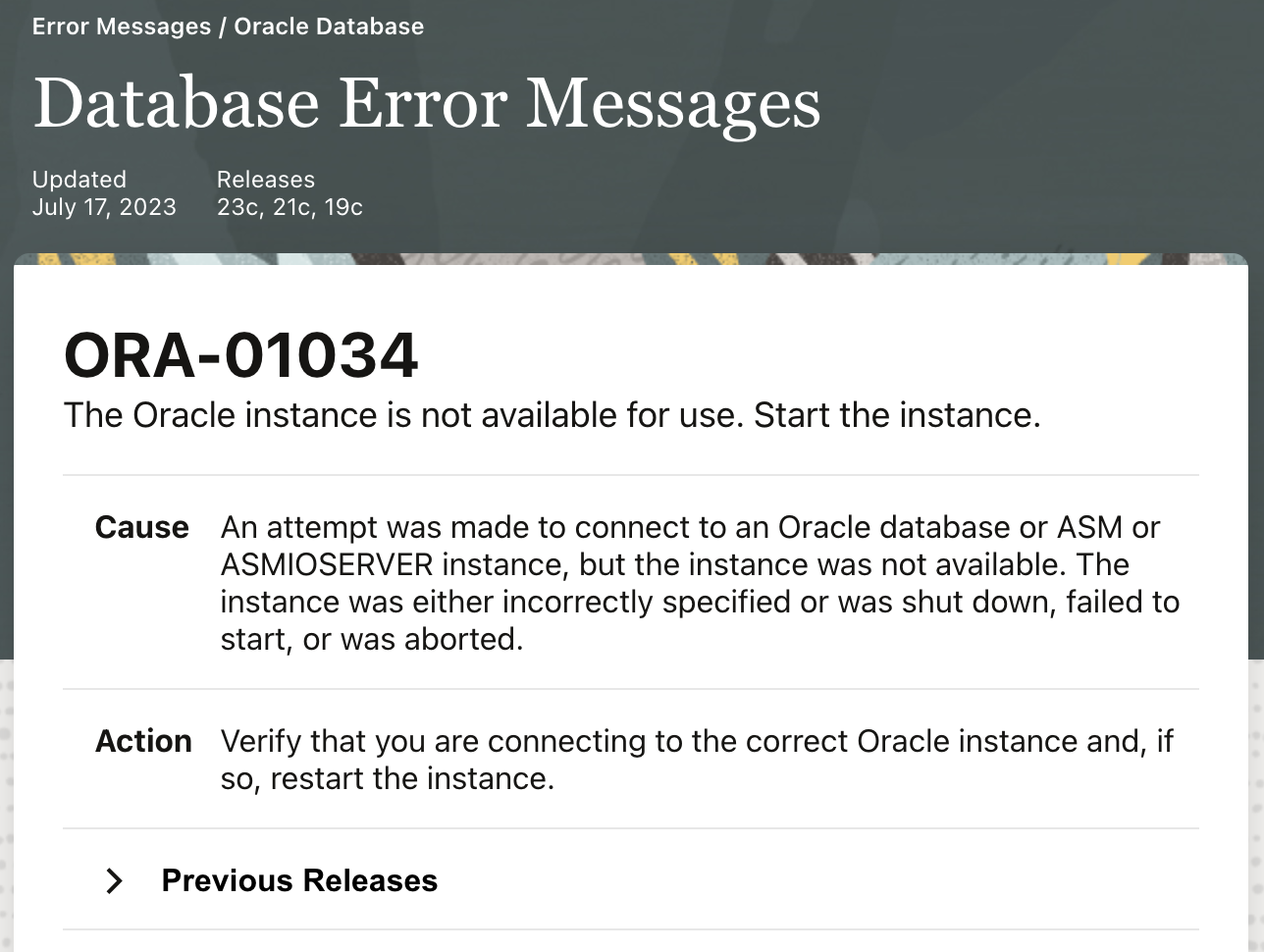The image size is (1264, 952).
Task: Click the Updated date July 17, 2023
Action: coord(105,207)
